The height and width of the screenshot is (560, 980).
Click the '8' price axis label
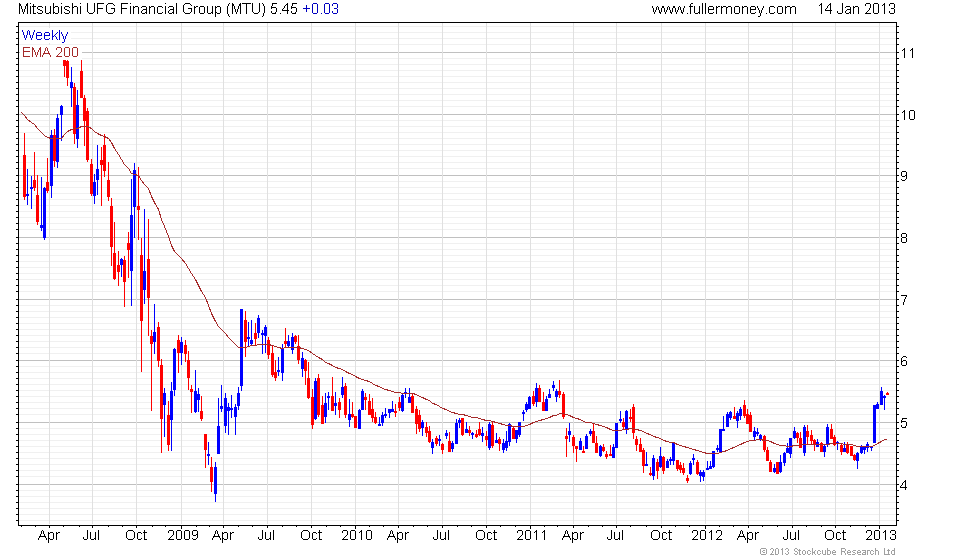coord(904,238)
